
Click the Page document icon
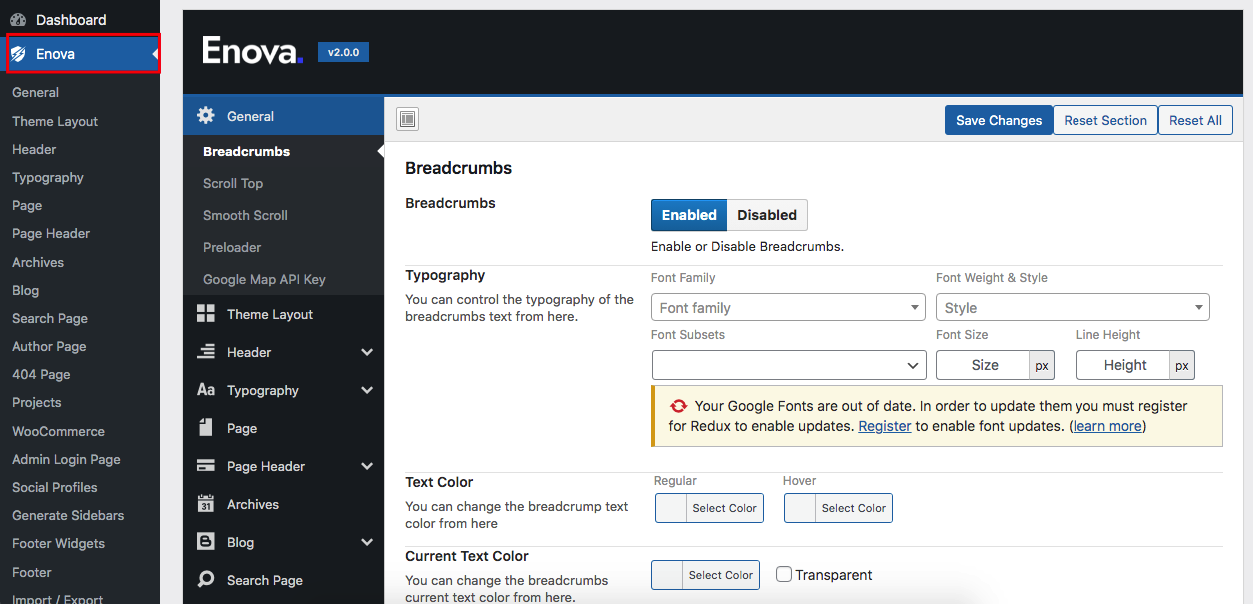[x=206, y=428]
